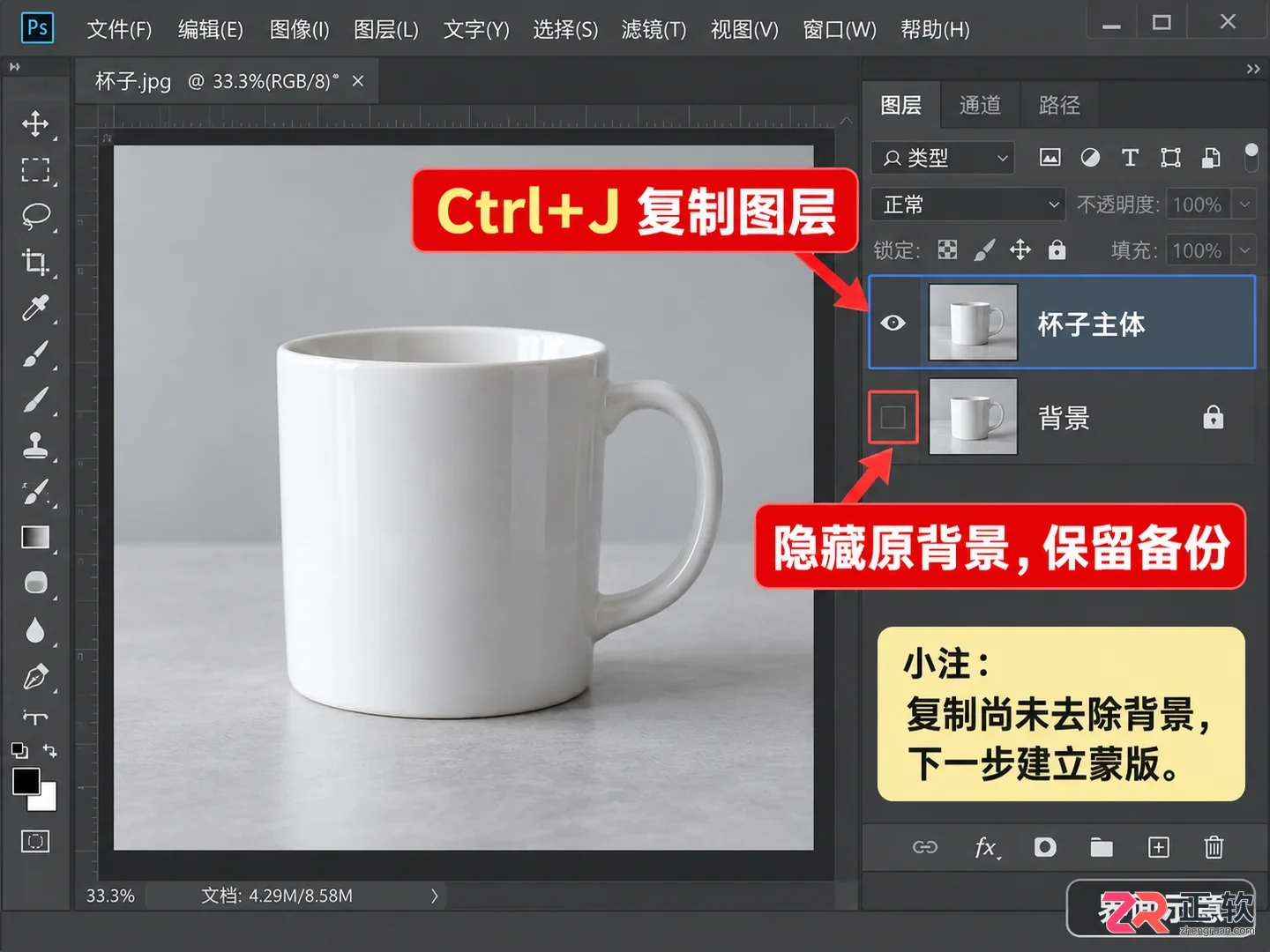
Task: Swap foreground and background colors
Action: tap(49, 751)
